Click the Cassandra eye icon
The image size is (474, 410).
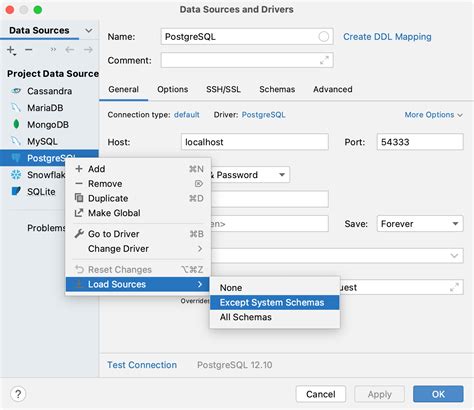coord(16,91)
